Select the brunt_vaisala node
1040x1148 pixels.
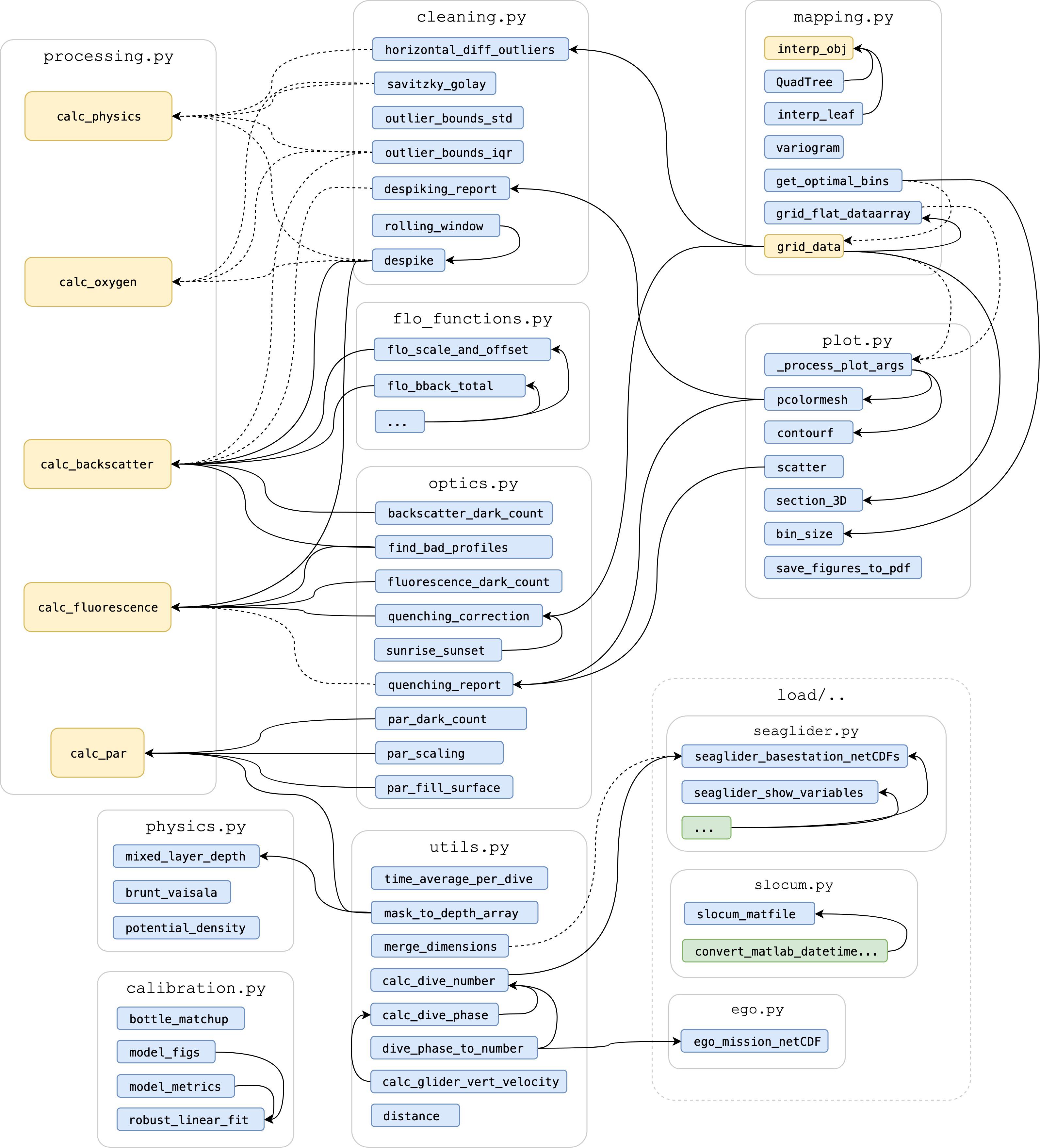tap(172, 892)
